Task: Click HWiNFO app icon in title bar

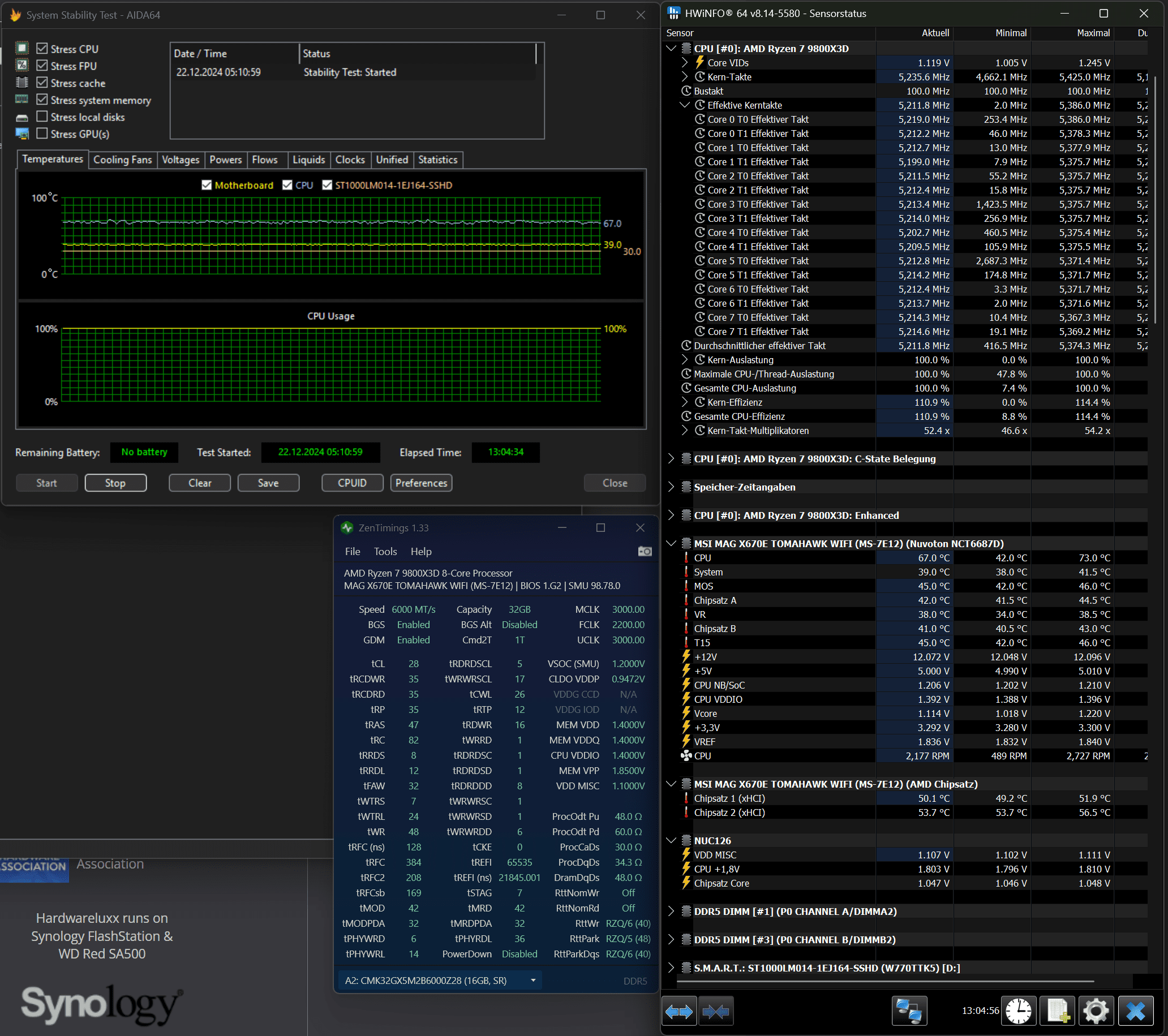Action: tap(675, 13)
